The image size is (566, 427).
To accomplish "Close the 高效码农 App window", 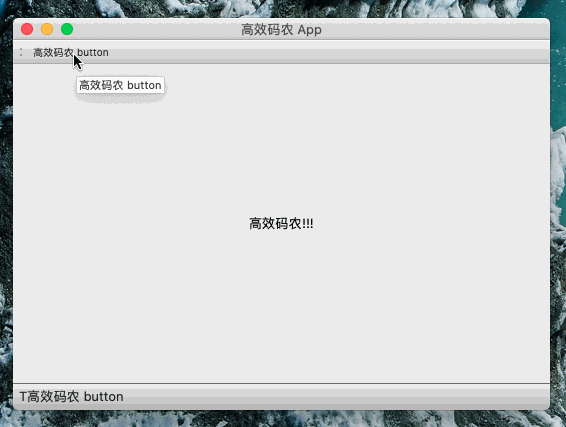I will tap(27, 29).
